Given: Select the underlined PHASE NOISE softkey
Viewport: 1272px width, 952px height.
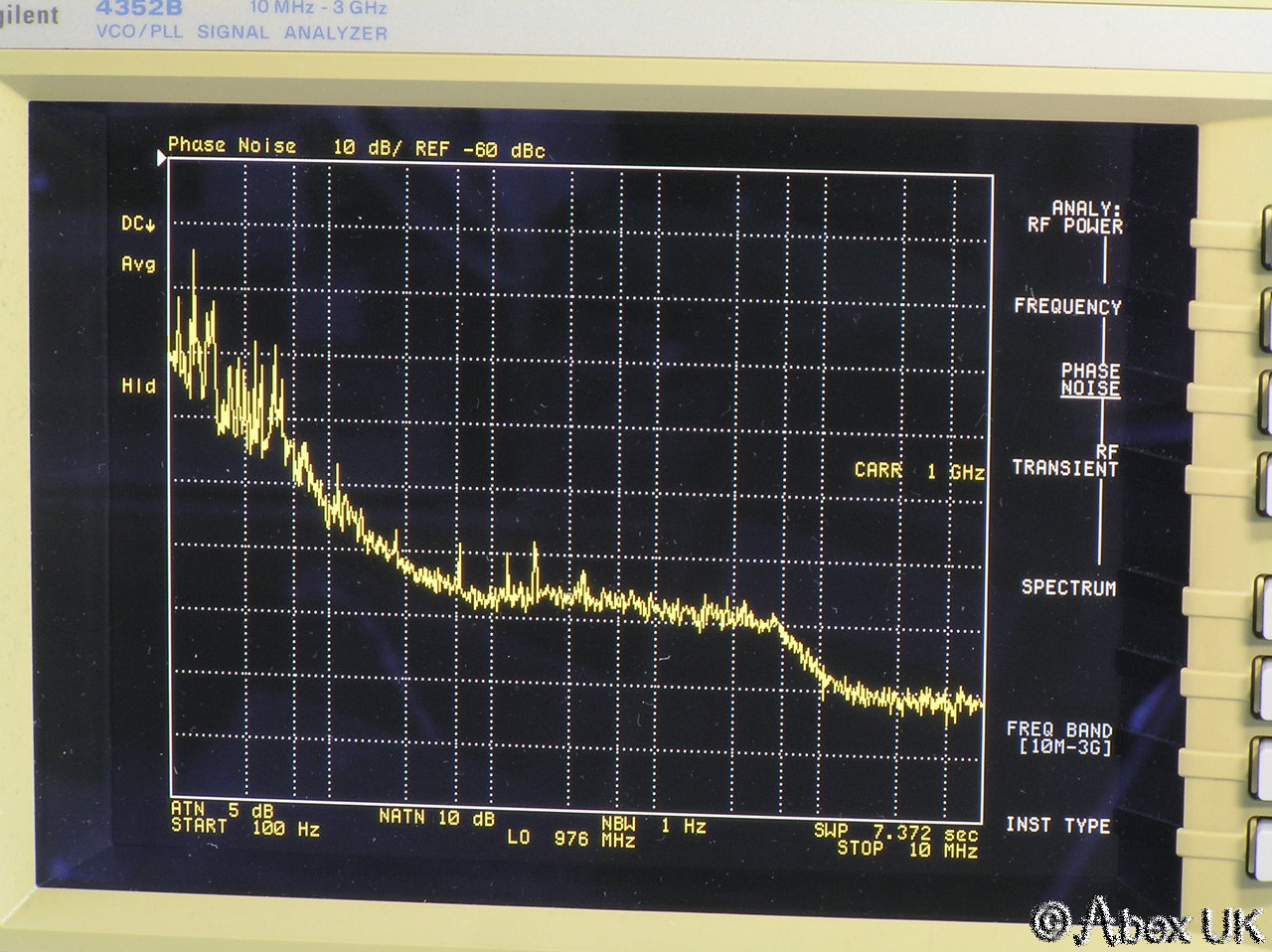Looking at the screenshot, I should pyautogui.click(x=1089, y=380).
